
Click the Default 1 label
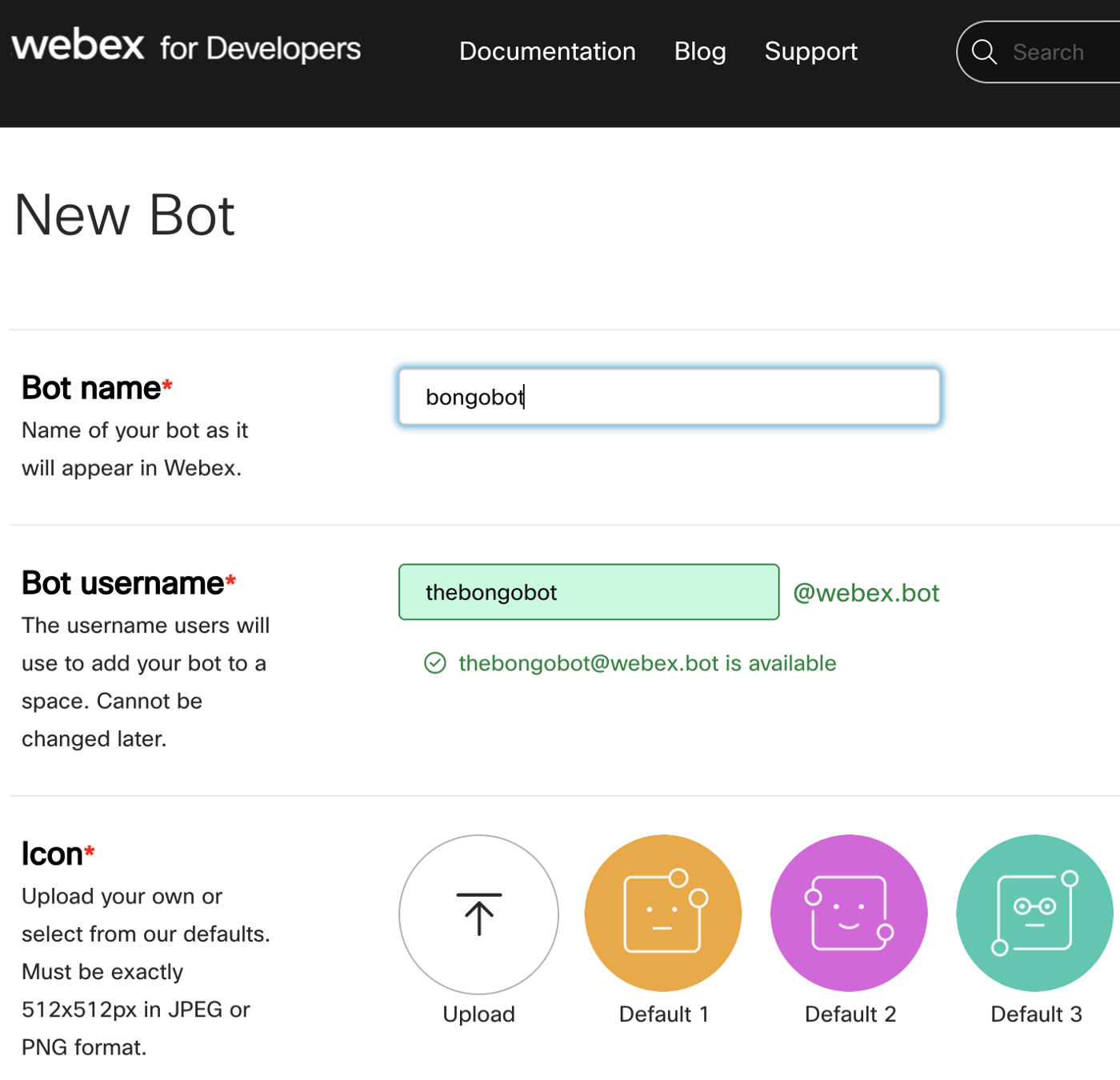664,1014
